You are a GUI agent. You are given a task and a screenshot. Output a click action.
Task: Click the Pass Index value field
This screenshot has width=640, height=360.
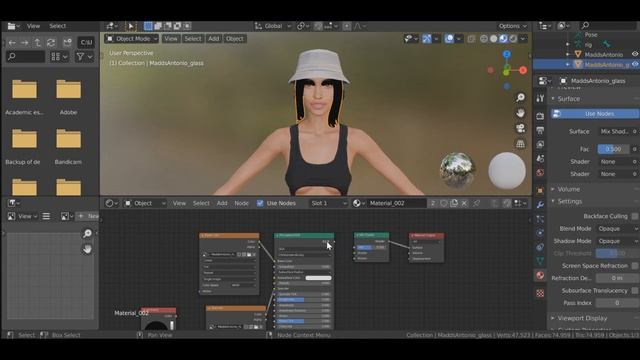coord(617,303)
